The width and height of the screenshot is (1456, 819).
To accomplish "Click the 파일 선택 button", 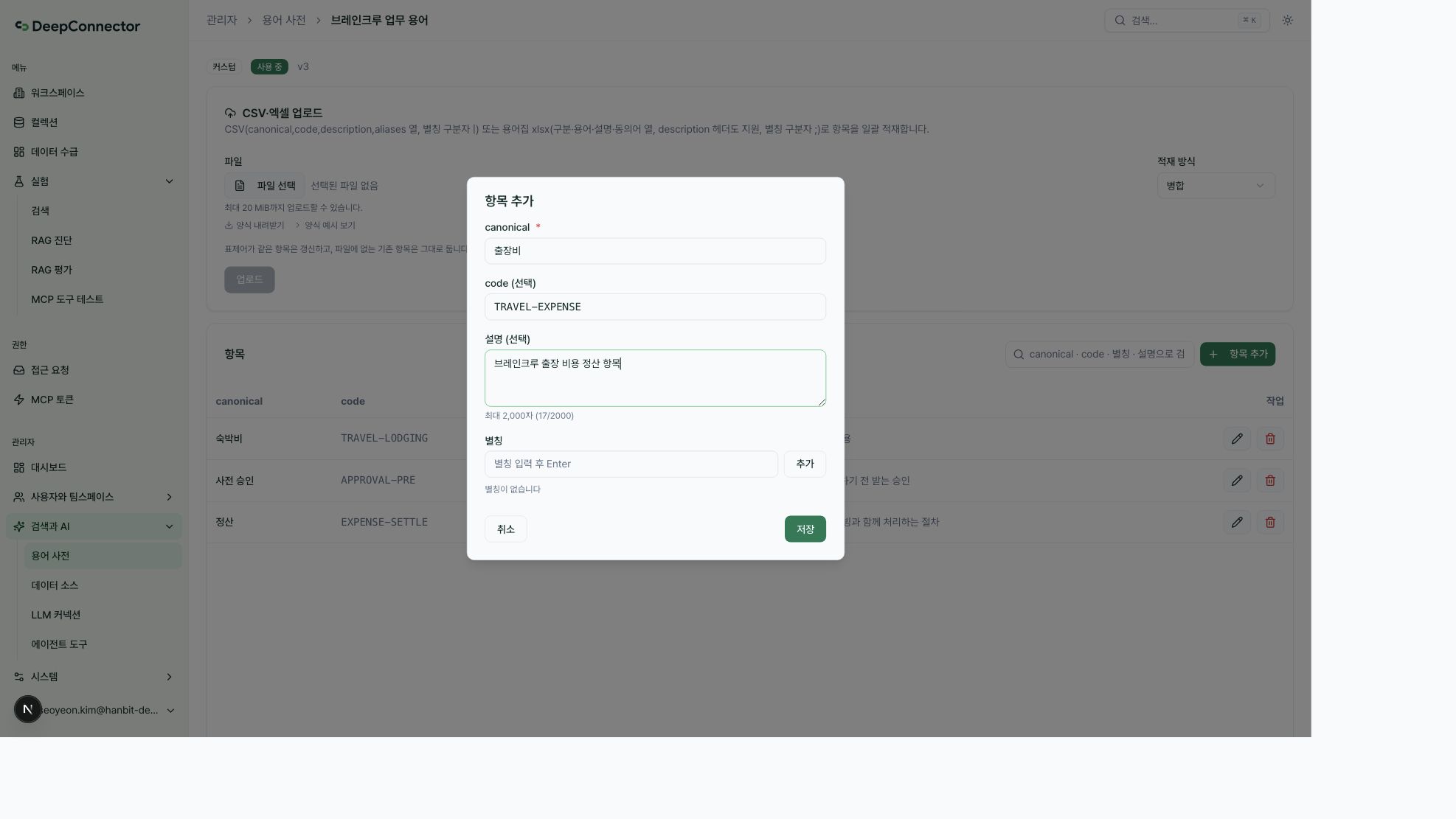I will point(265,186).
